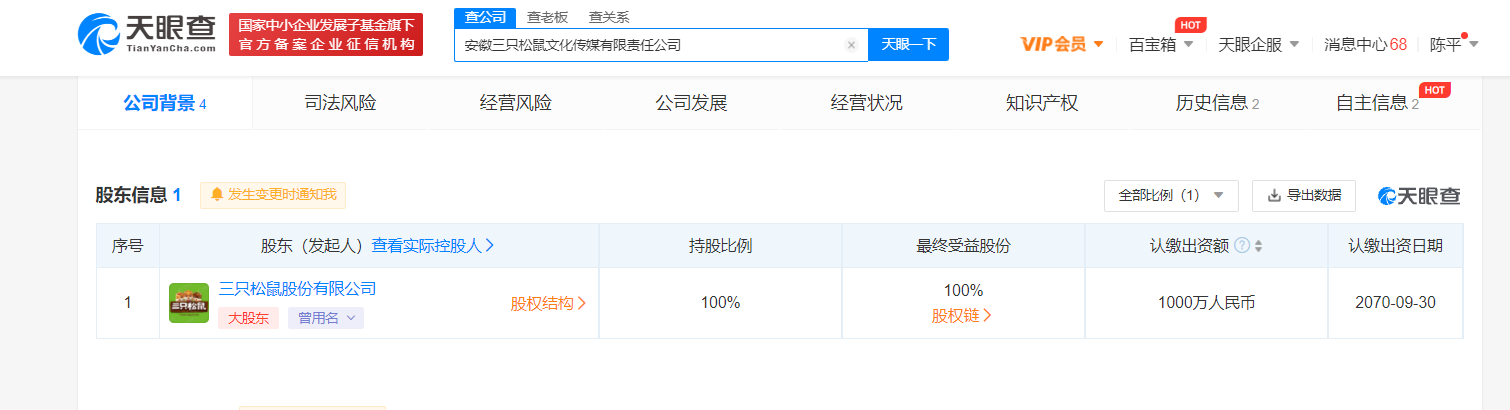
Task: Expand the 天眼企服 menu
Action: coord(1258,44)
